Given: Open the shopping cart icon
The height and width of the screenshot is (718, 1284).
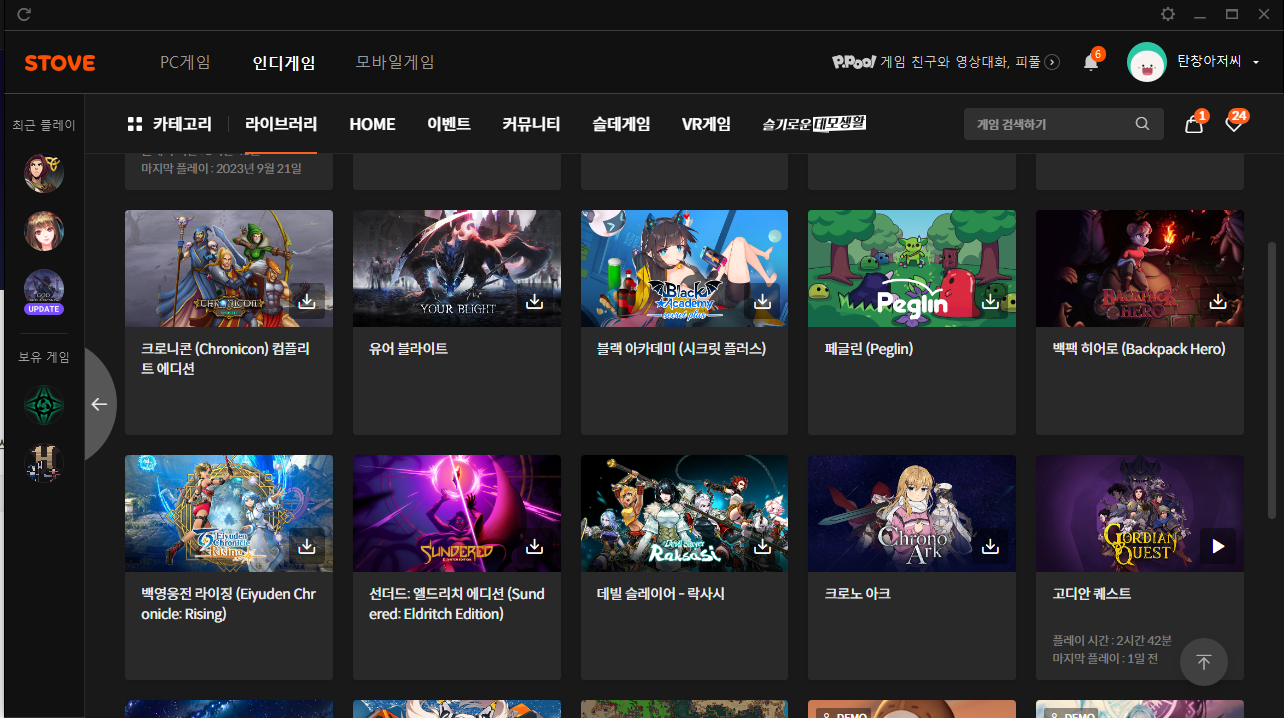Looking at the screenshot, I should point(1193,124).
